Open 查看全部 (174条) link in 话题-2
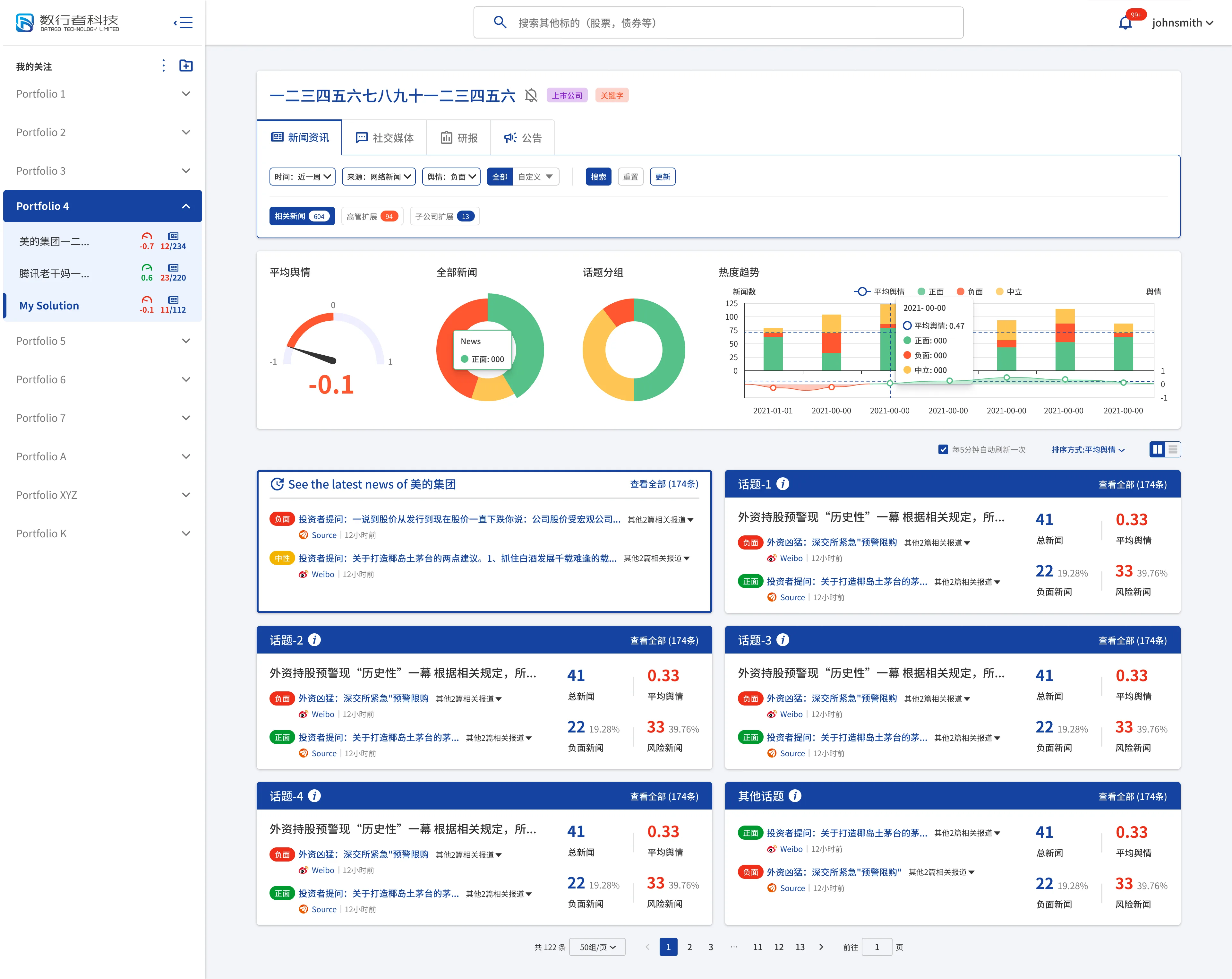 [664, 640]
